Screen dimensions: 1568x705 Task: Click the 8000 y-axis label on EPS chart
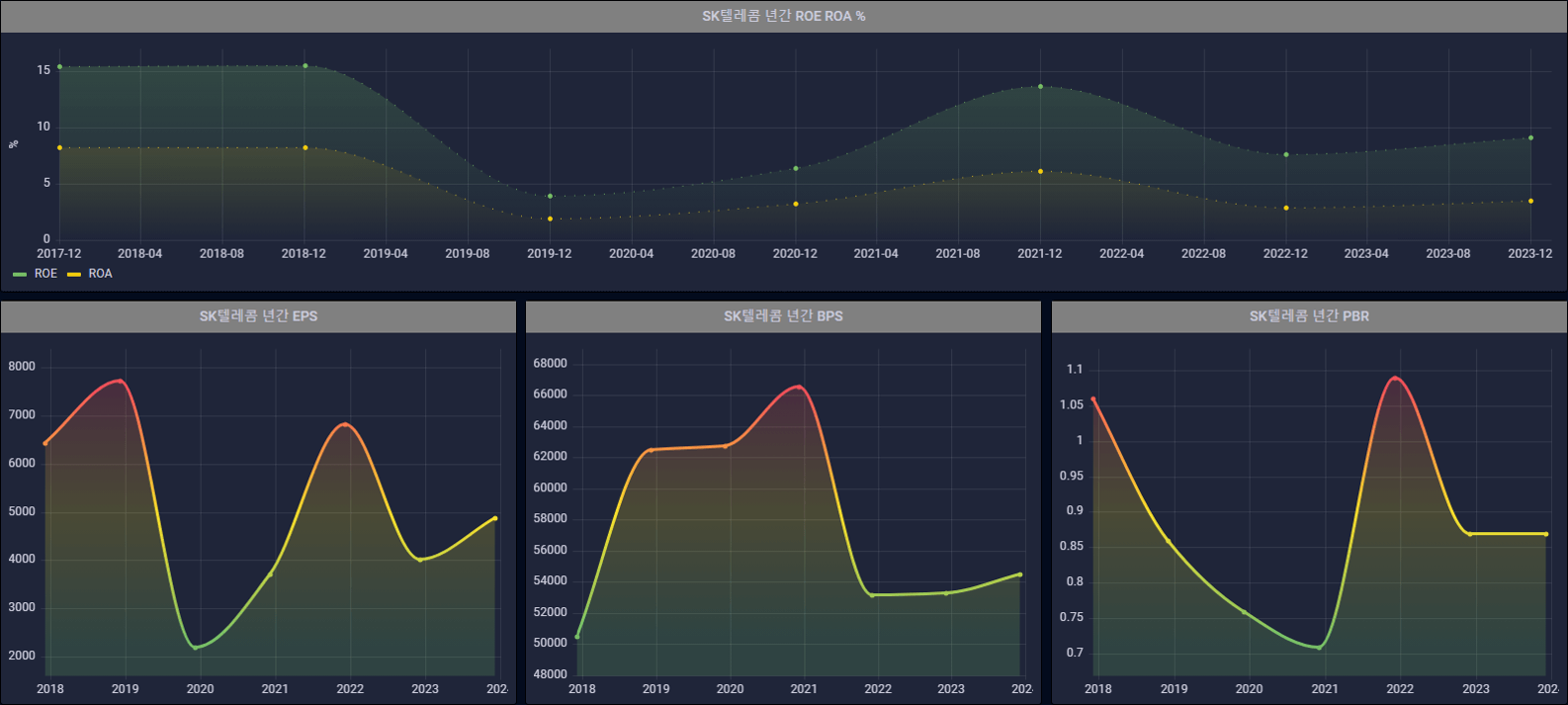(22, 367)
